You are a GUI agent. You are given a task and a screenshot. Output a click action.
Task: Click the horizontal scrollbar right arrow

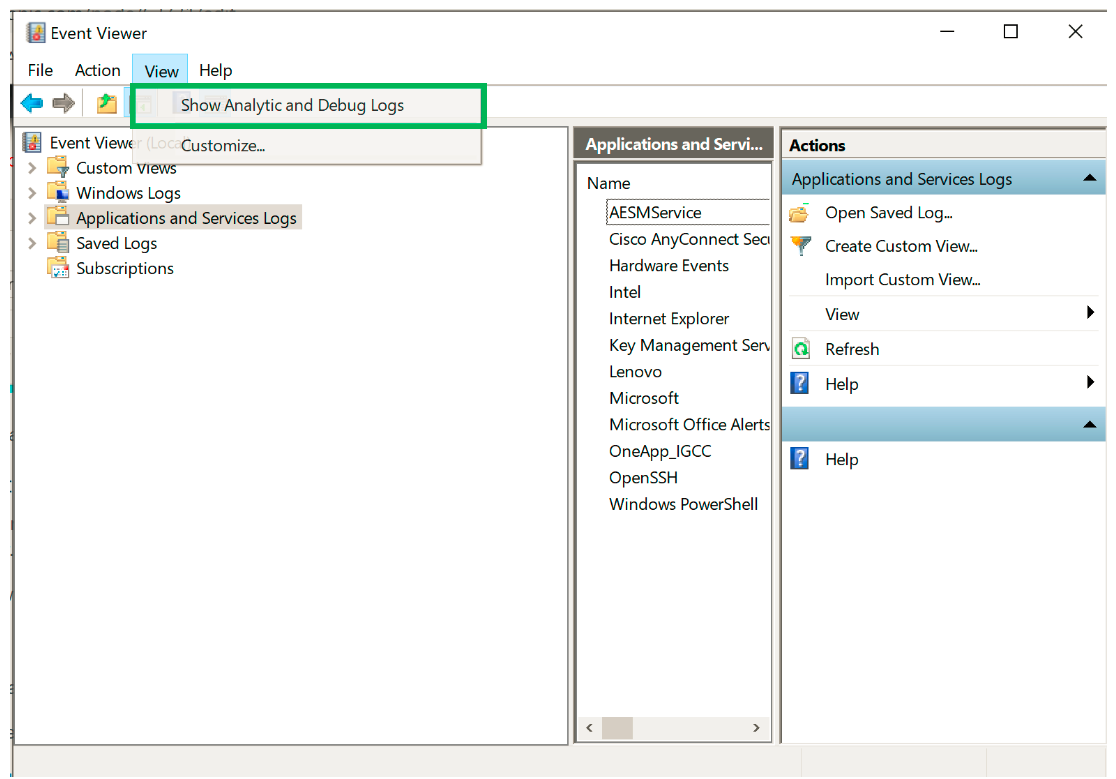[x=758, y=728]
